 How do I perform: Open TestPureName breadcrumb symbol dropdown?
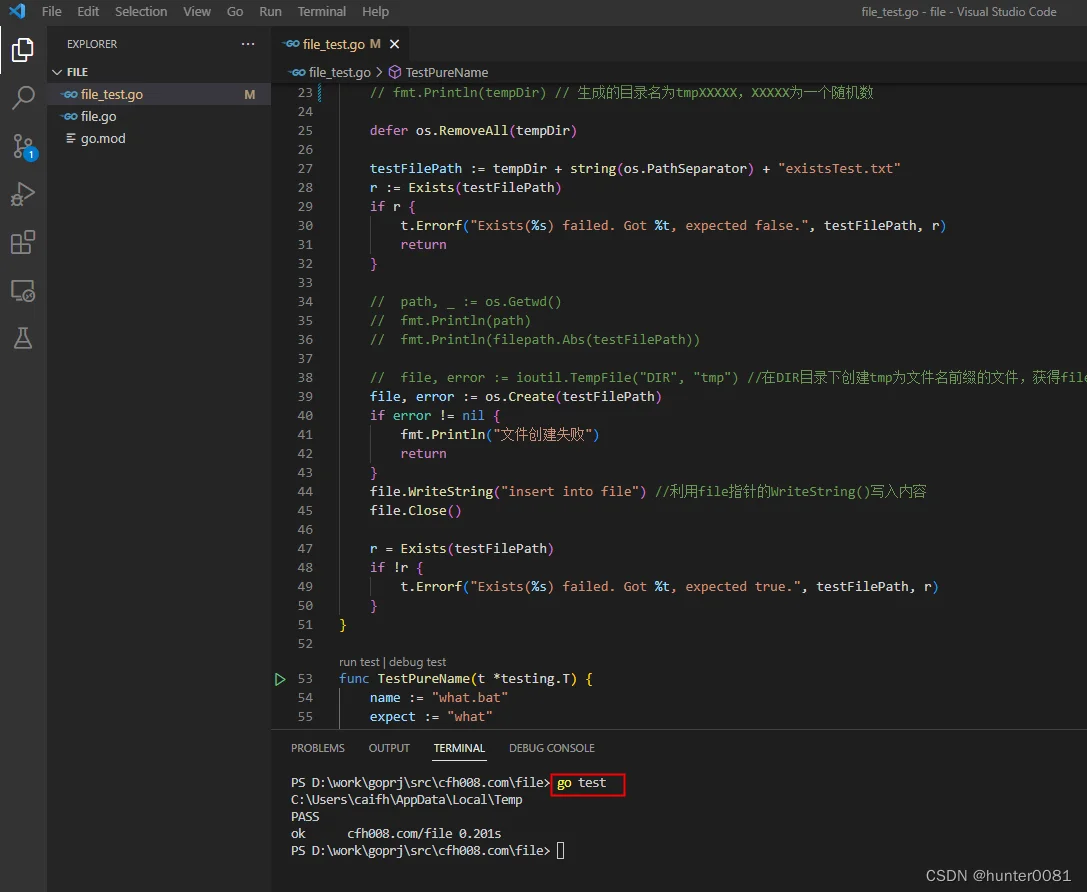coord(438,72)
